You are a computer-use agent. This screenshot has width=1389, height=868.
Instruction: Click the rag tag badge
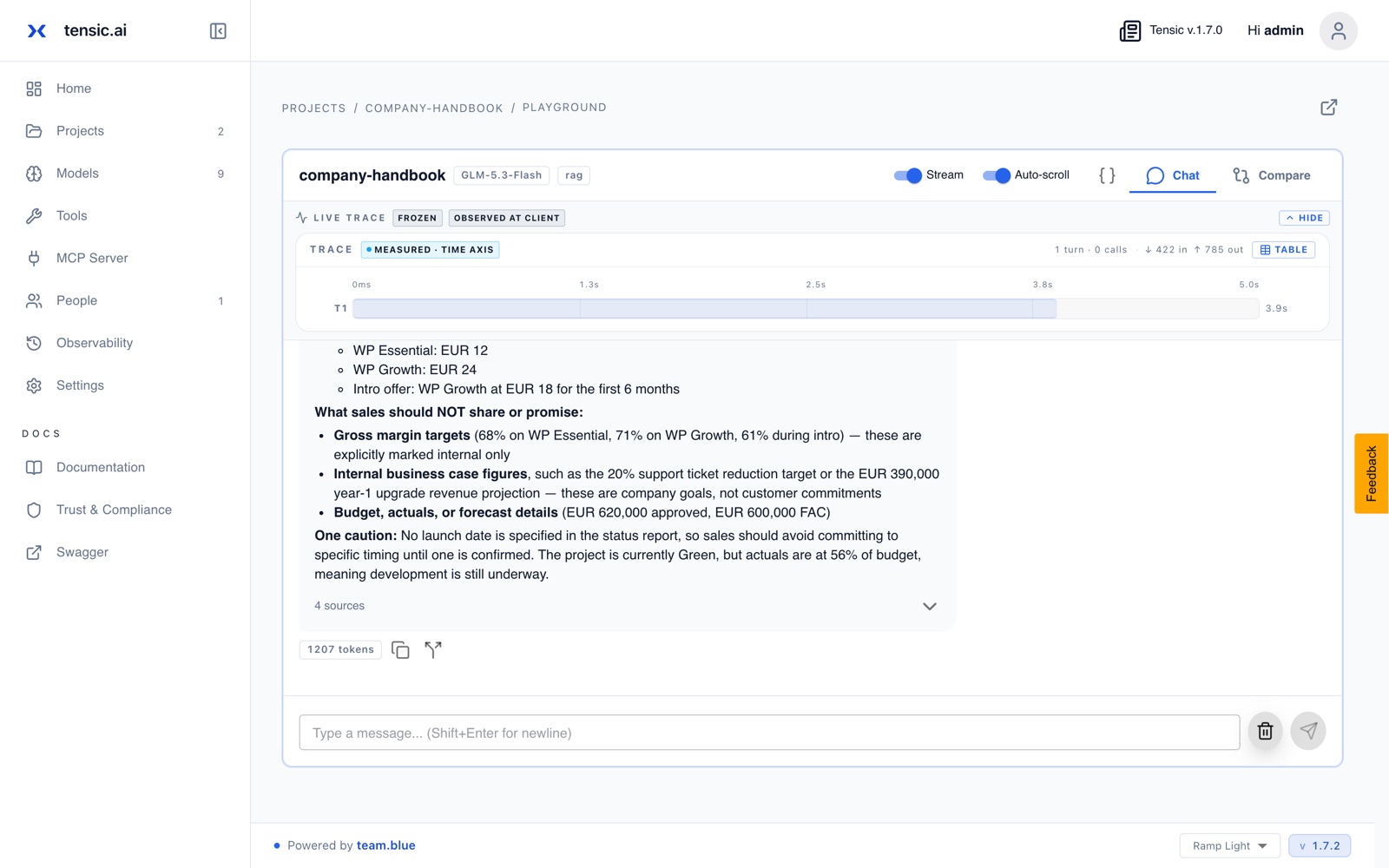coord(574,175)
